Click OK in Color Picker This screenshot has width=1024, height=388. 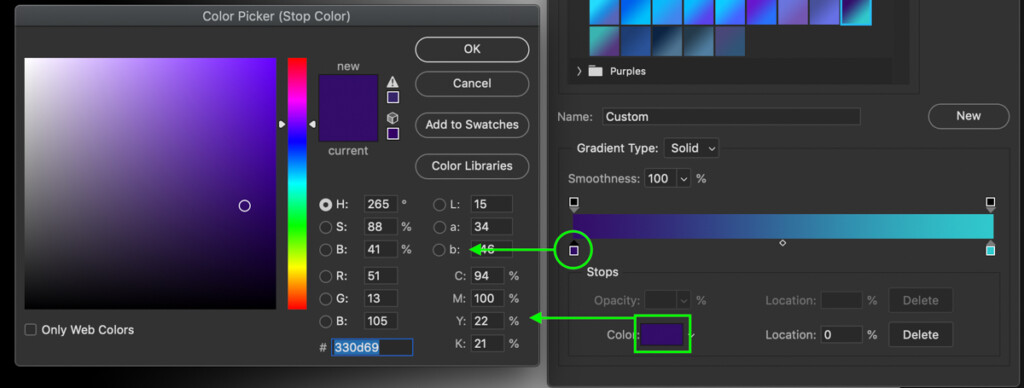click(x=472, y=49)
